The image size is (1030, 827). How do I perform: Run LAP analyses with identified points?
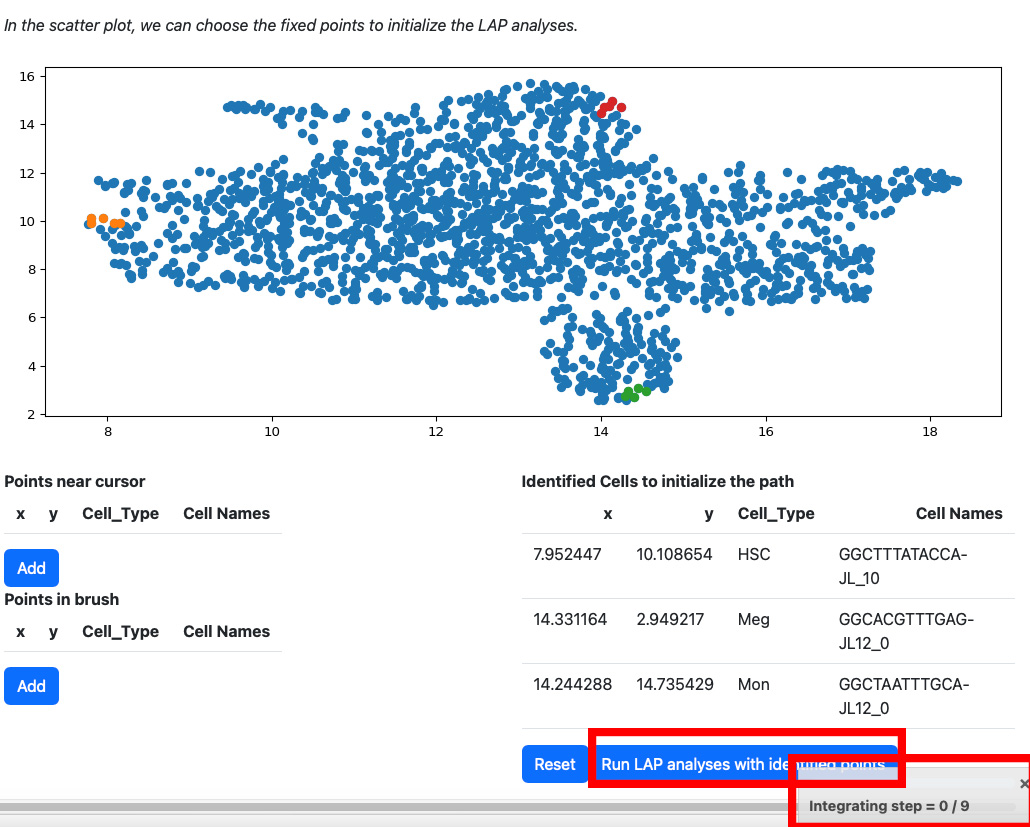pyautogui.click(x=743, y=764)
